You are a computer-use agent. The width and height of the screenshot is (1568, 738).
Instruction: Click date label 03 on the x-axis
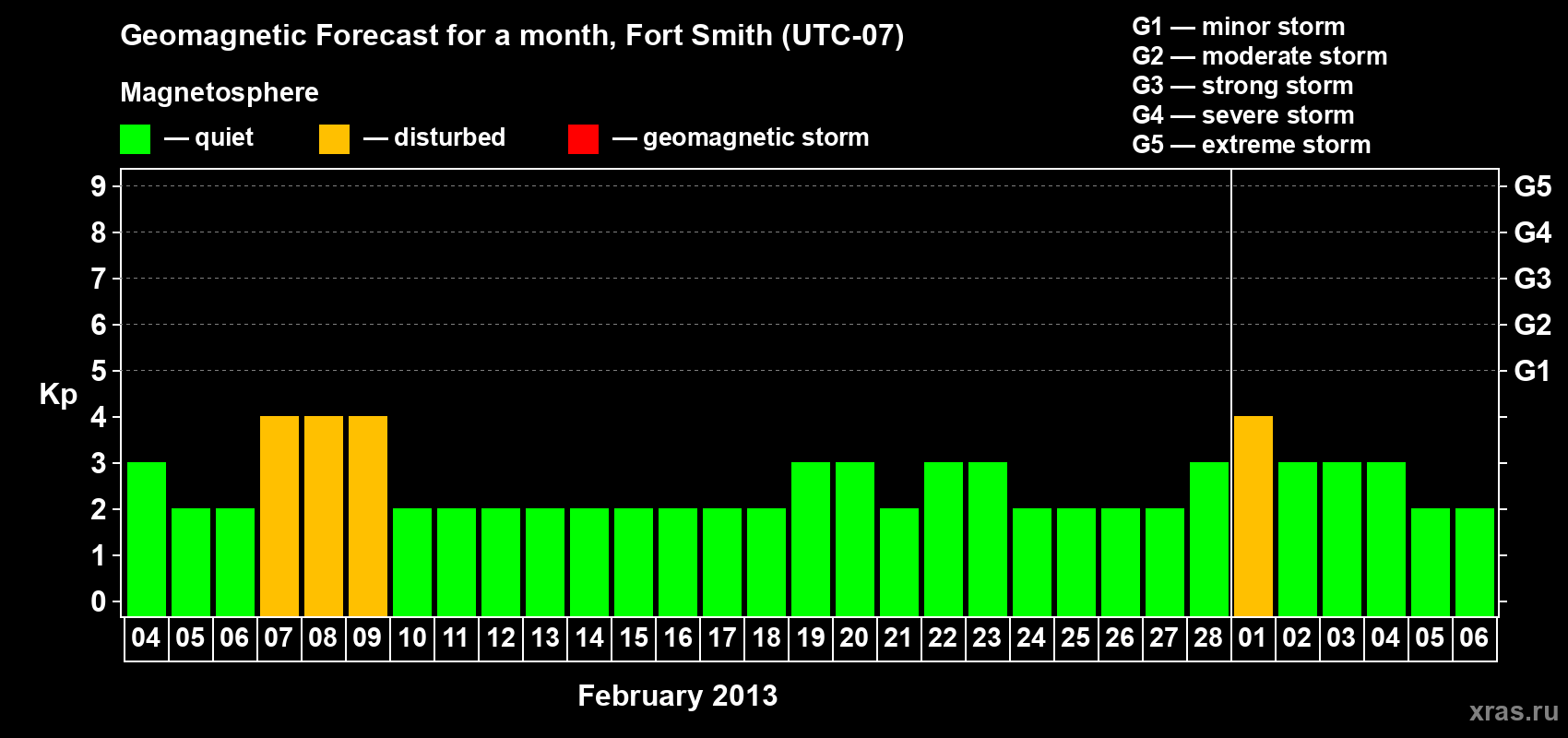pyautogui.click(x=1341, y=637)
